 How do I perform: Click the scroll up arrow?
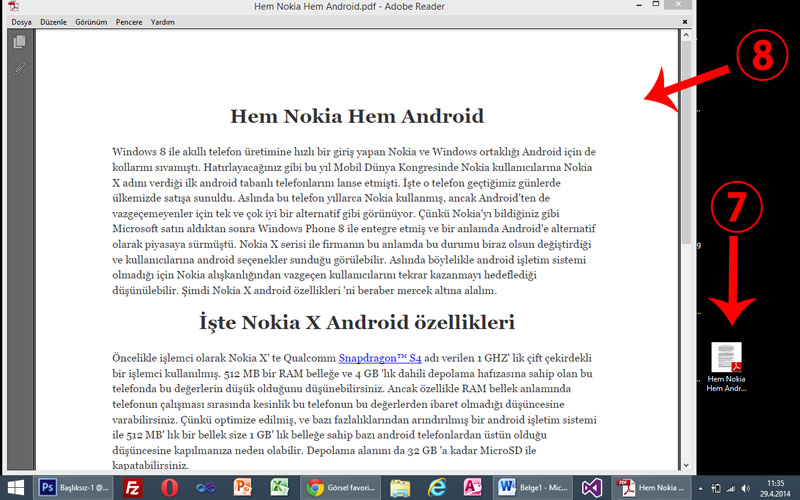(686, 35)
